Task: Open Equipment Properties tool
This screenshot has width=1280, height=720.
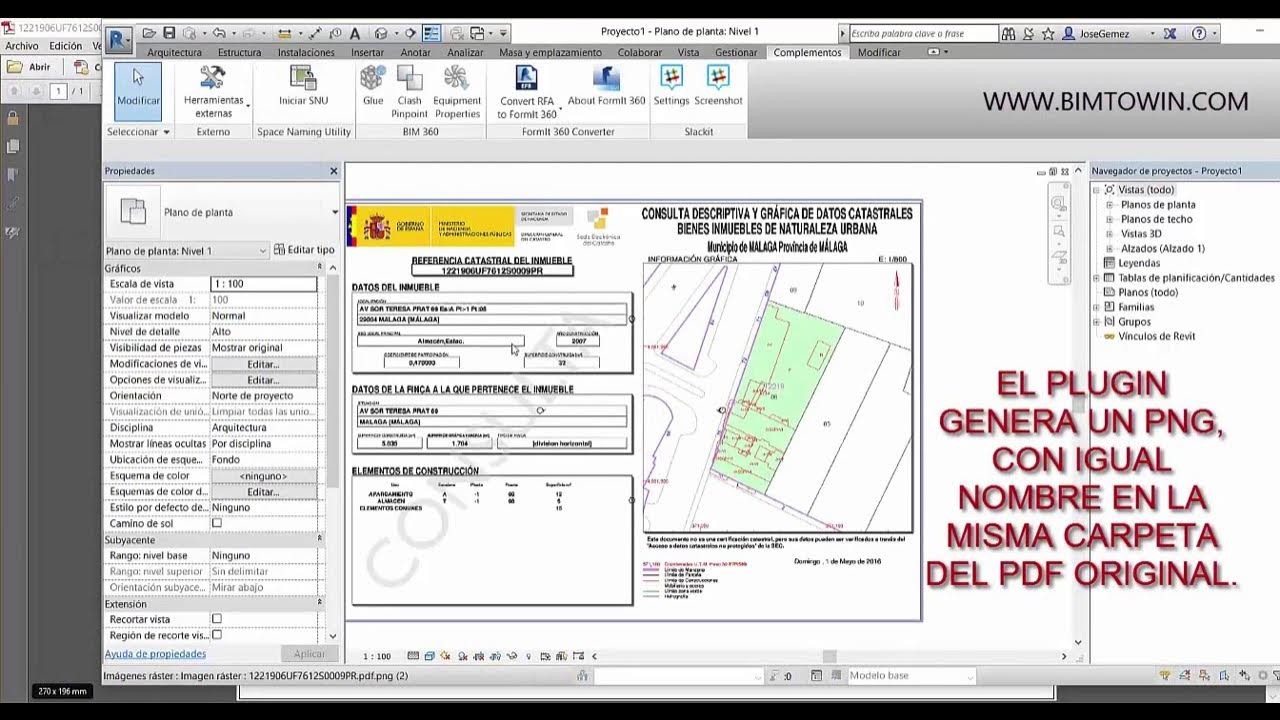Action: tap(457, 91)
